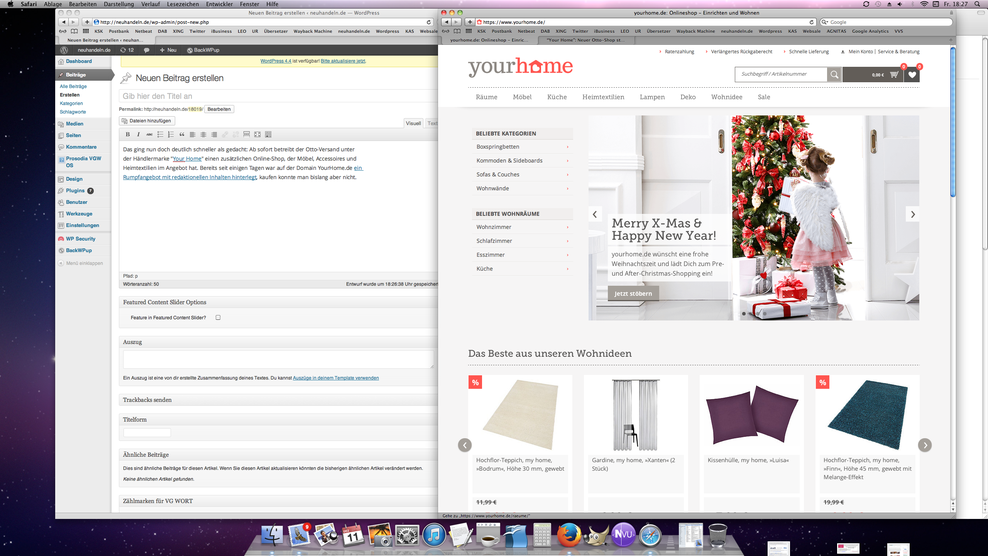
Task: Insert bulleted list in WordPress editor
Action: 160,134
